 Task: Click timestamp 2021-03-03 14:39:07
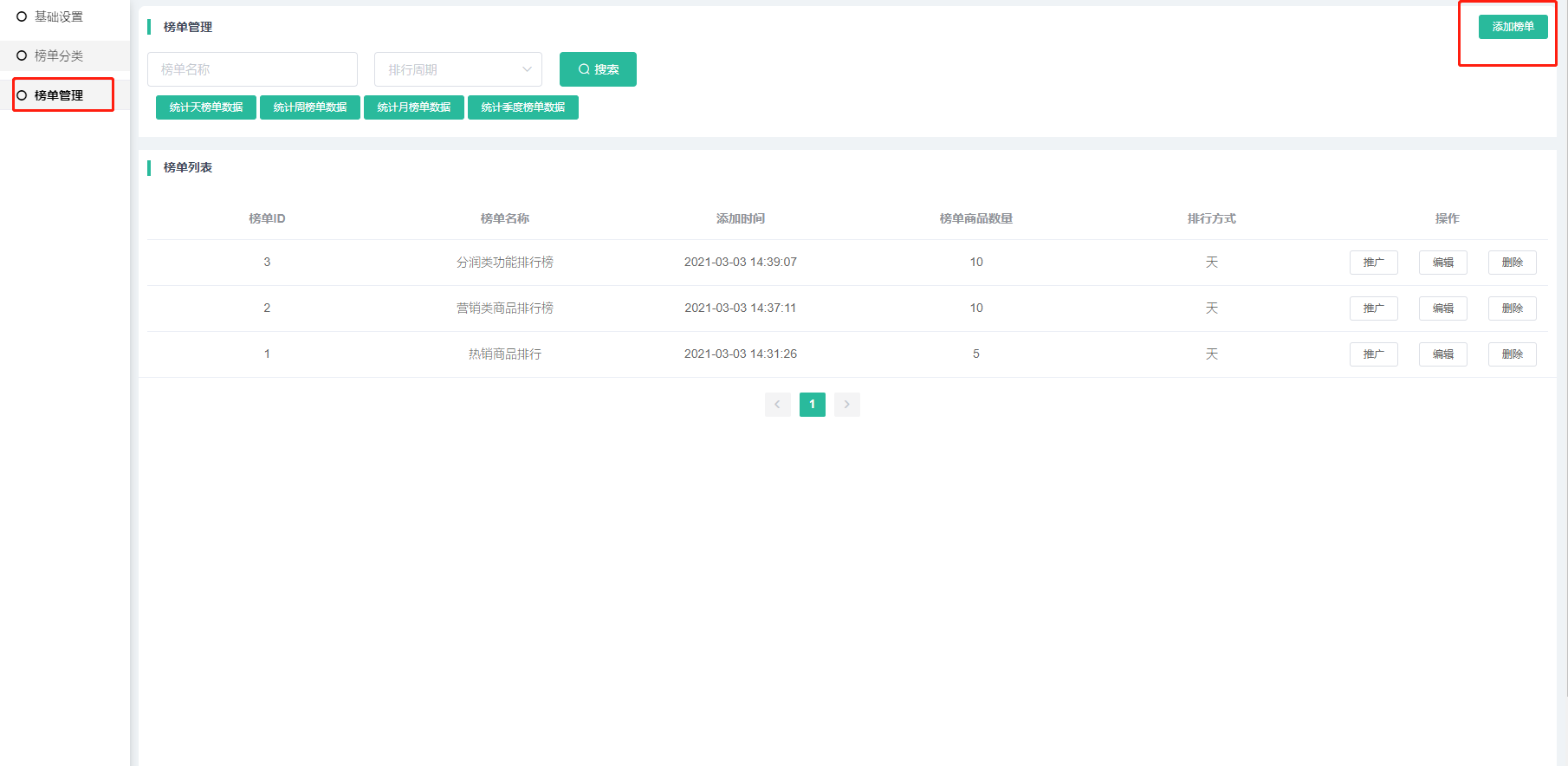pos(741,262)
